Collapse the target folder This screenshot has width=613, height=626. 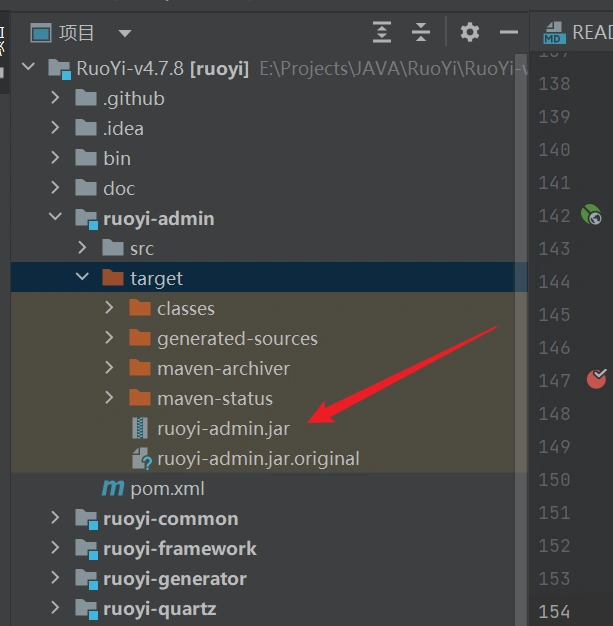click(x=83, y=279)
